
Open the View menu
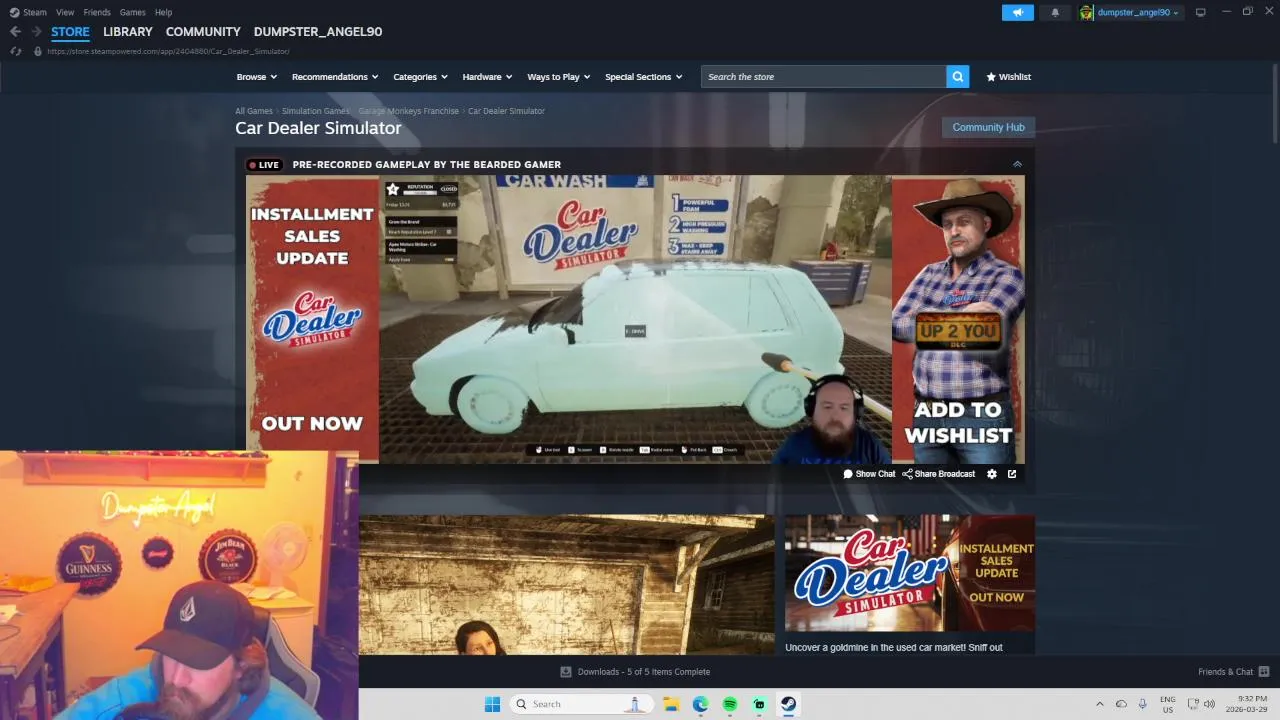[65, 12]
